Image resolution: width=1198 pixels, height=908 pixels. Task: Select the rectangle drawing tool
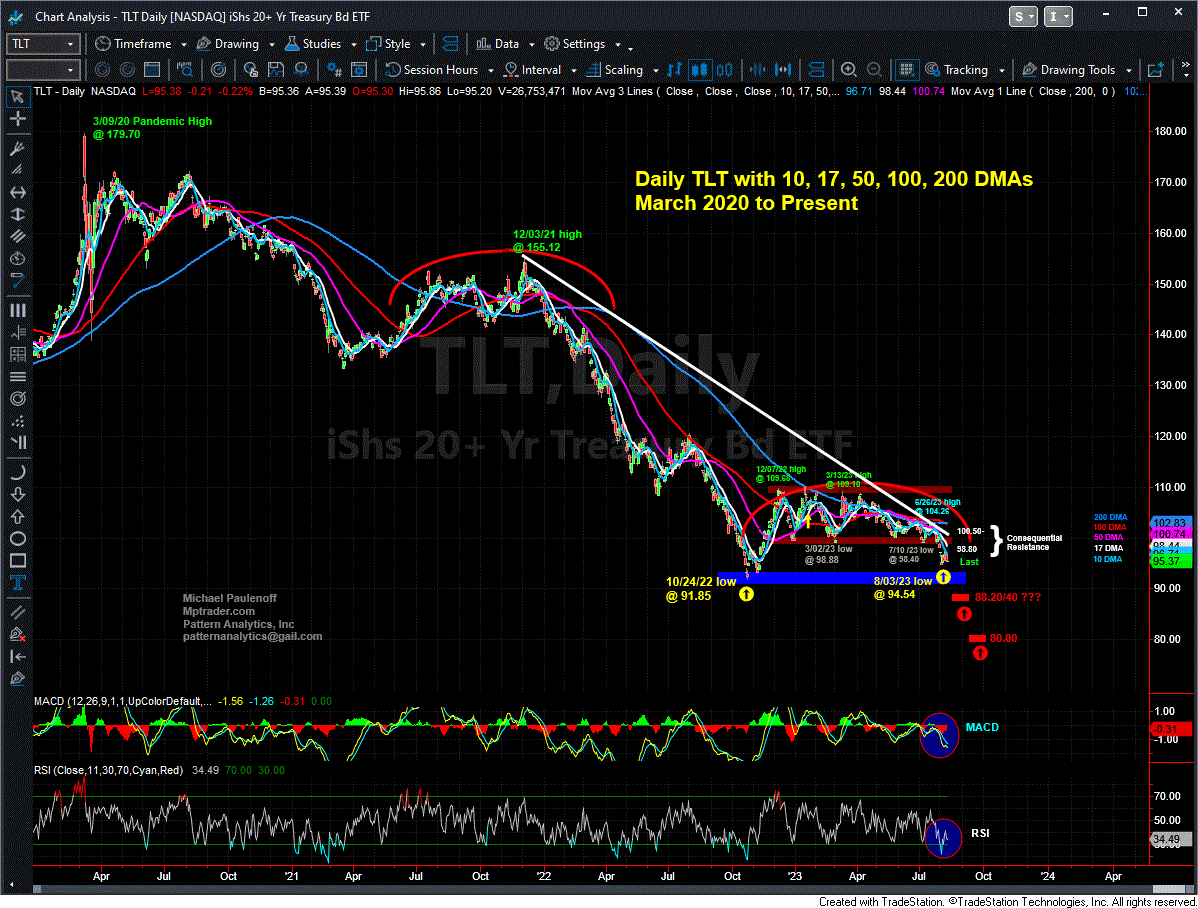coord(17,561)
